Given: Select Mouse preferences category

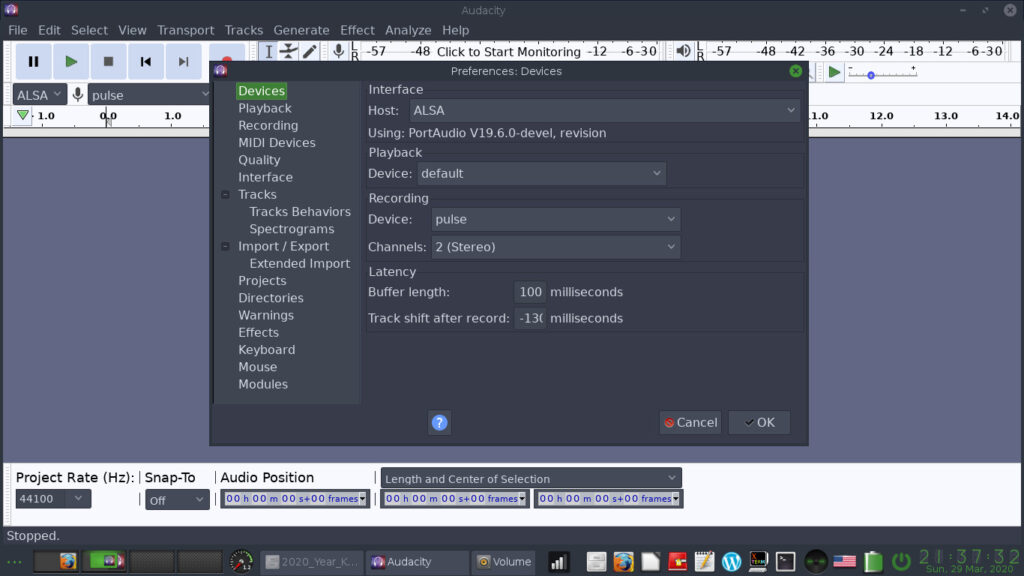Looking at the screenshot, I should click(257, 367).
